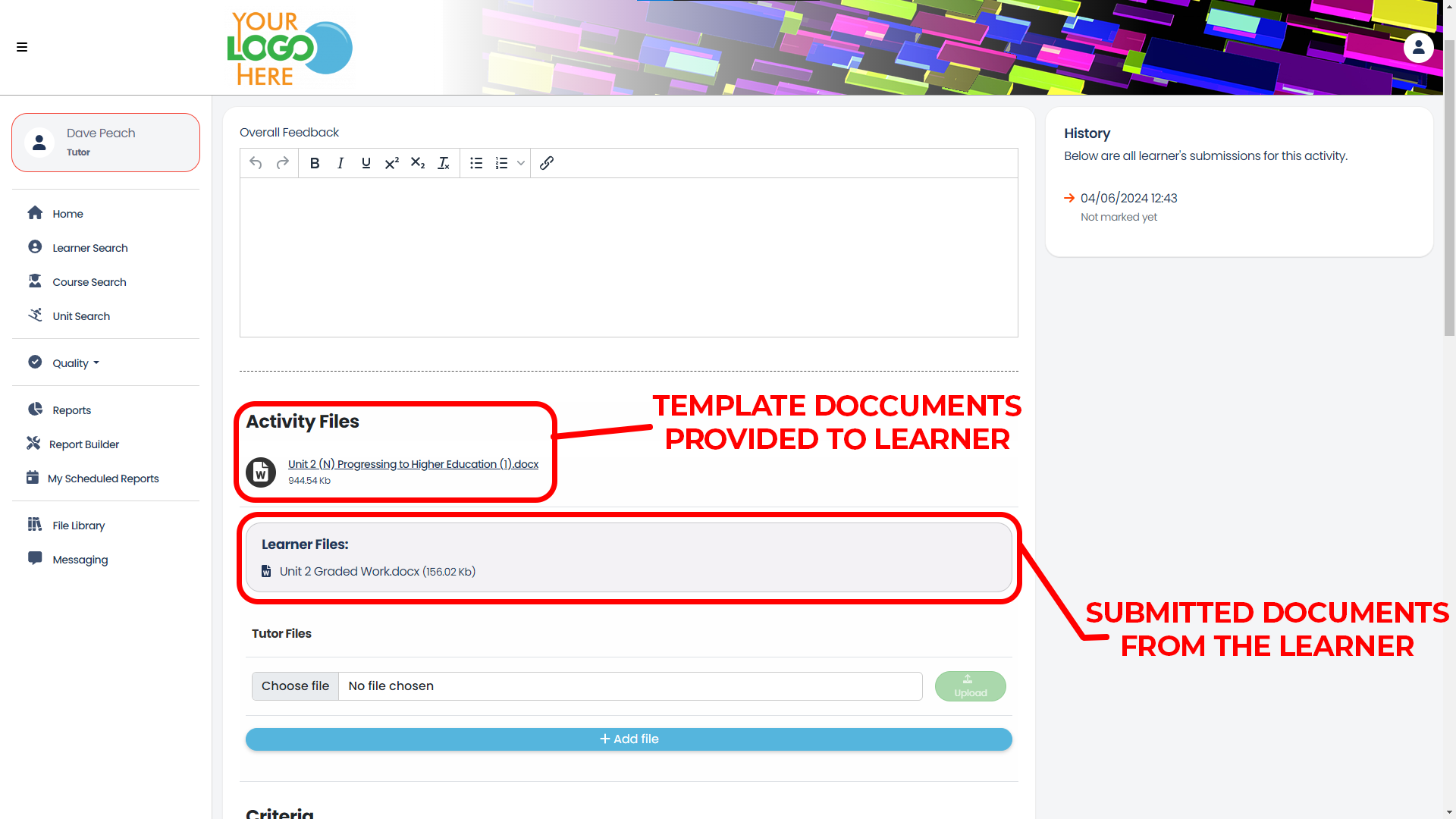Click the Learner Search icon
This screenshot has width=1456, height=819.
[x=35, y=247]
